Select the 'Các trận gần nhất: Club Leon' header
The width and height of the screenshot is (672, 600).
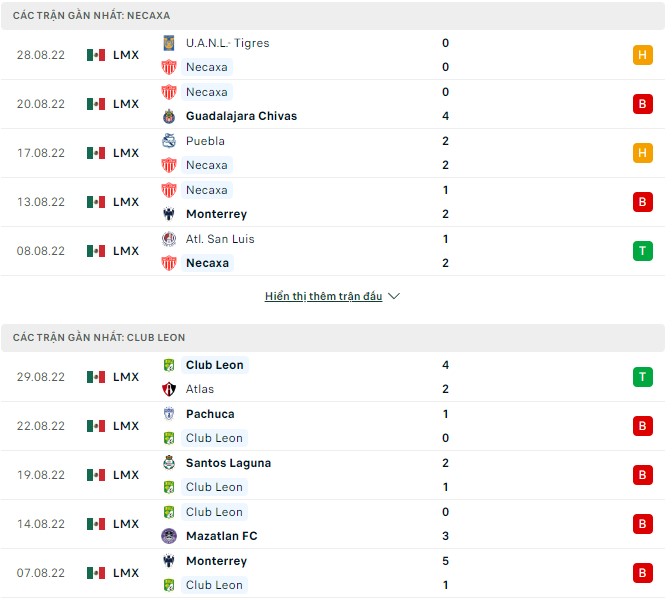click(99, 338)
